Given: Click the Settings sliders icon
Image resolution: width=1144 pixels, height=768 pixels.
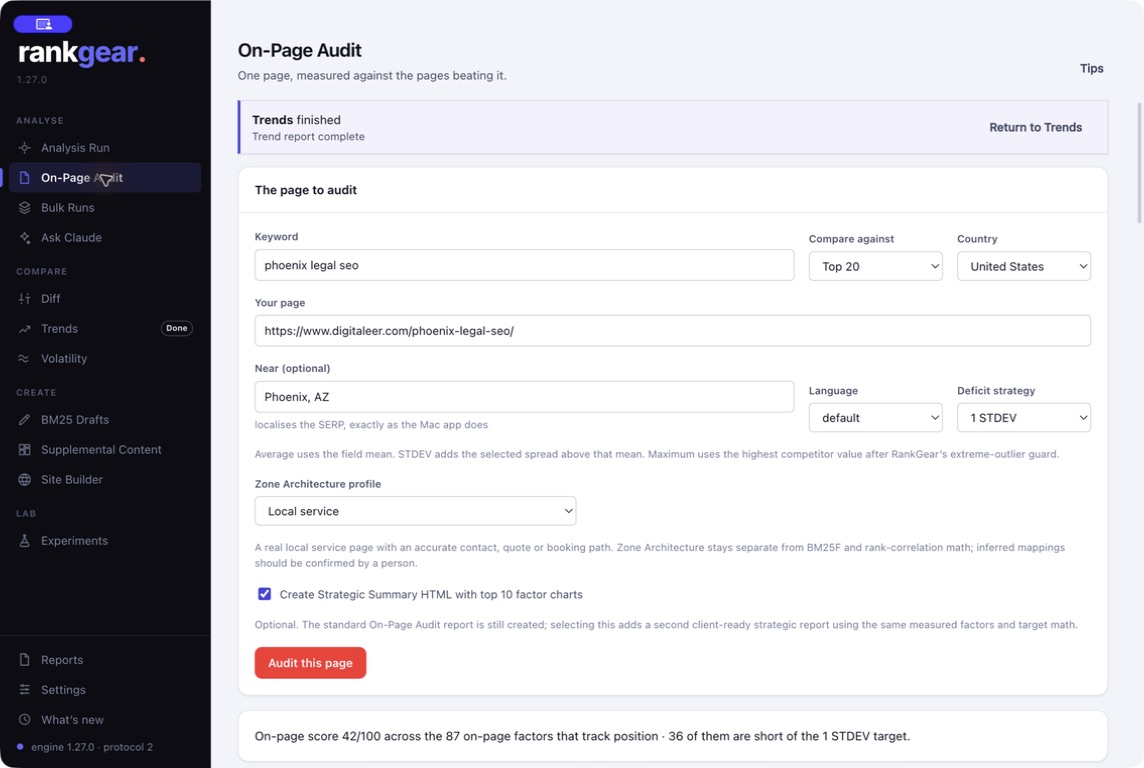Looking at the screenshot, I should 25,689.
